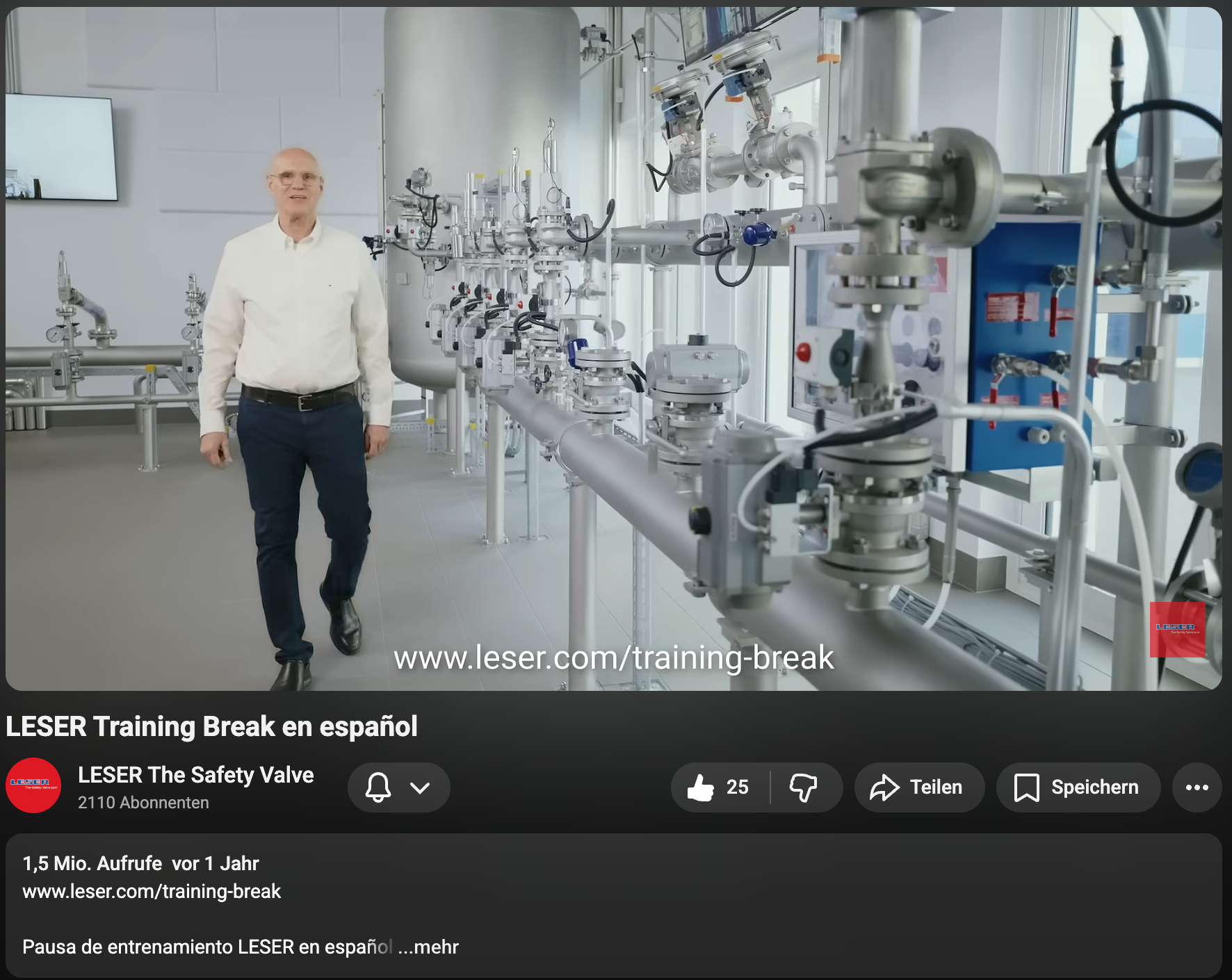This screenshot has height=980, width=1232.
Task: Click the title LESER Training Break en español
Action: tap(211, 726)
